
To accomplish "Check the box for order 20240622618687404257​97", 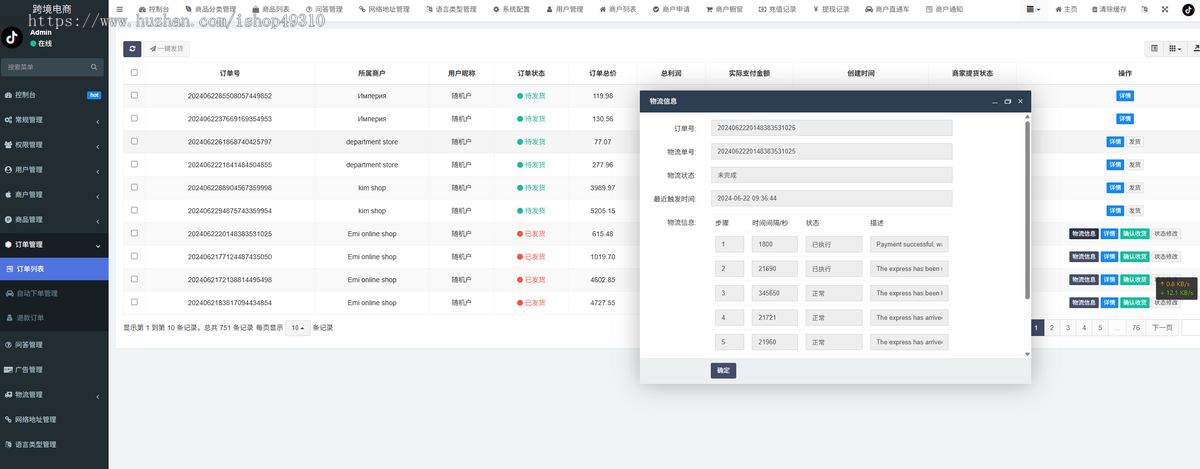I will click(134, 142).
